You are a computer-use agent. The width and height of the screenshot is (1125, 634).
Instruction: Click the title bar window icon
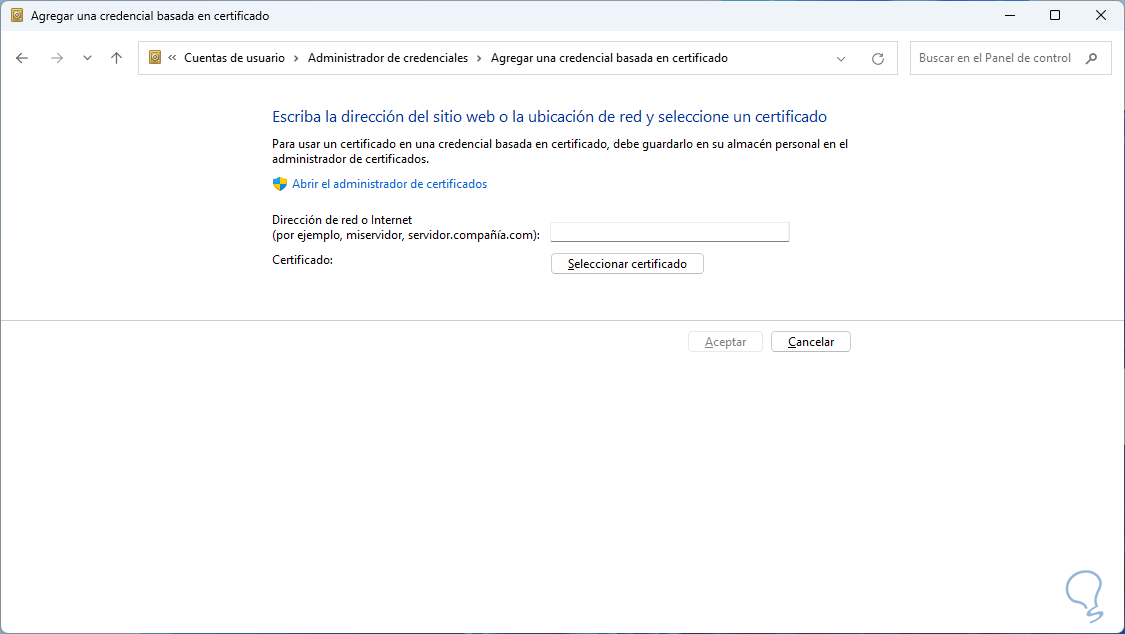click(x=17, y=15)
